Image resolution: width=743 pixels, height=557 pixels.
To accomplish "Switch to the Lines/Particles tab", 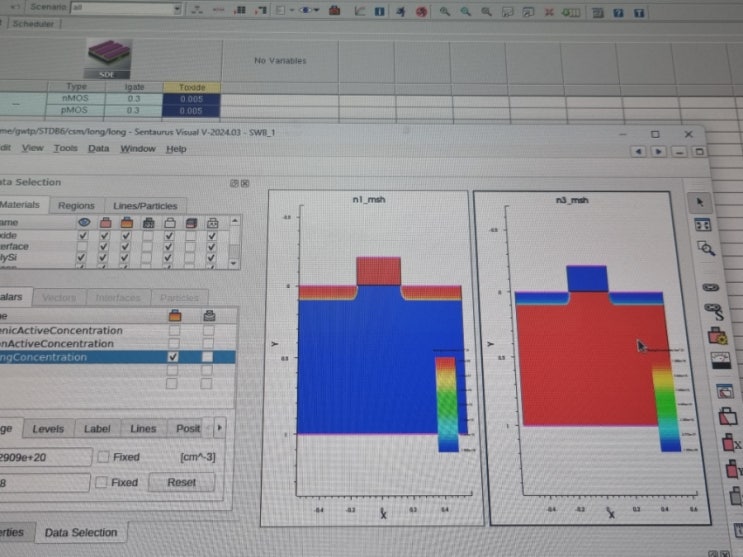I will click(x=145, y=206).
